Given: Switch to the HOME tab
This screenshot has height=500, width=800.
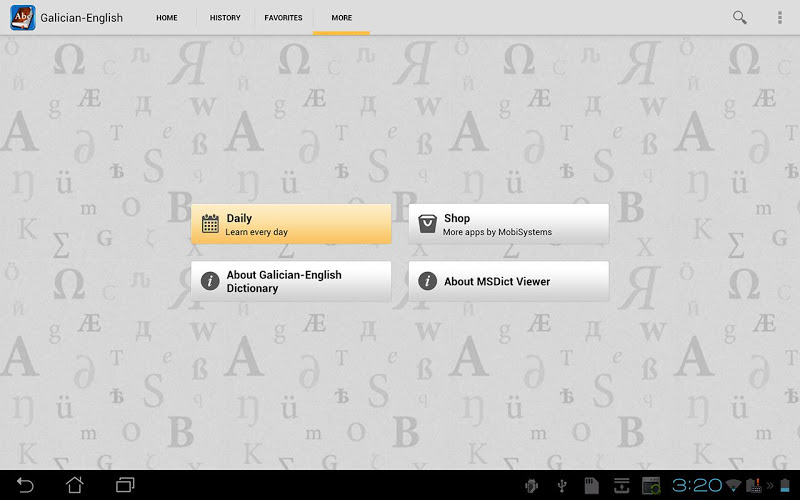Looking at the screenshot, I should tap(167, 18).
